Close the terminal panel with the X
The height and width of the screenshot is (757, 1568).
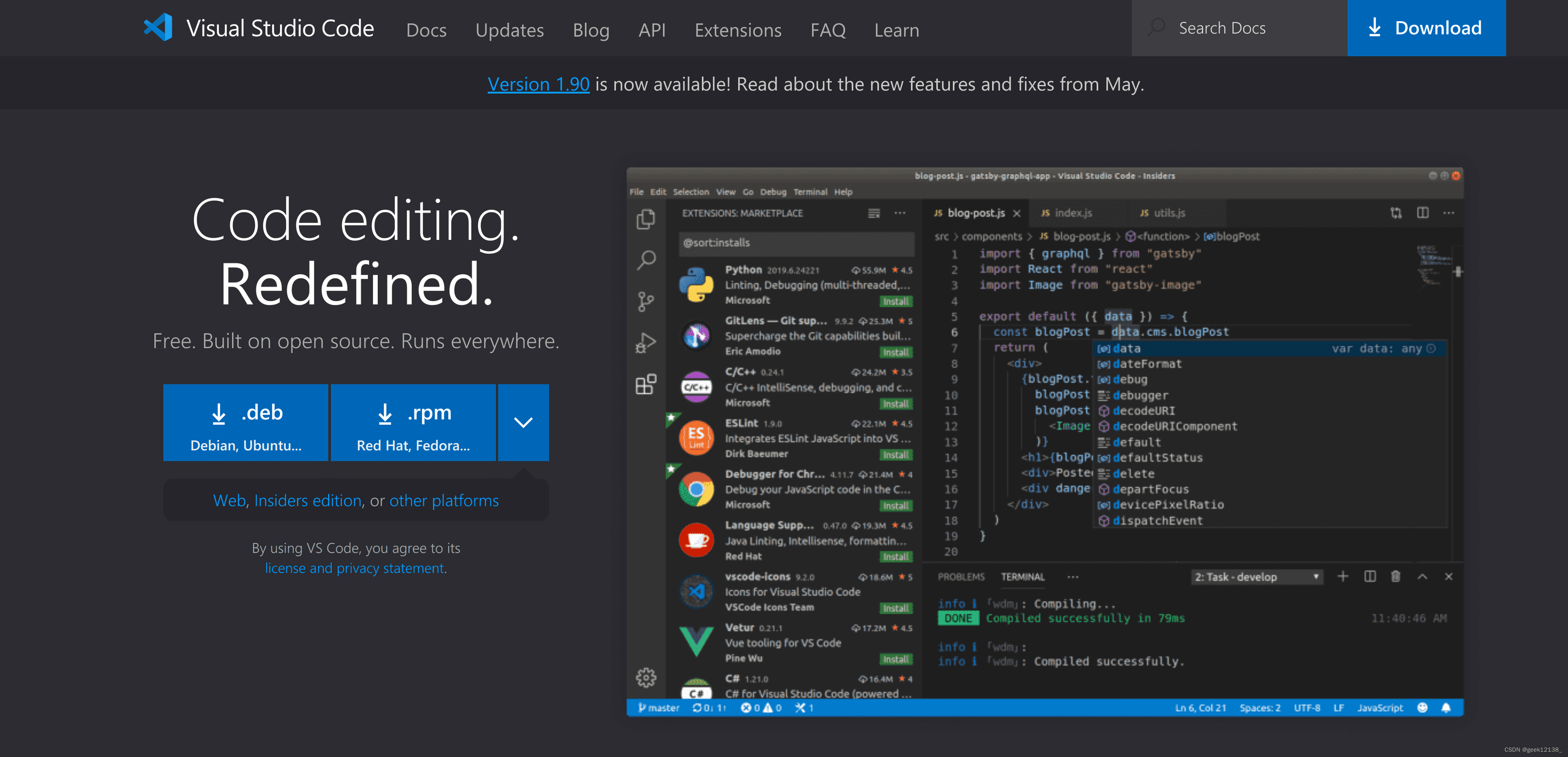[x=1449, y=576]
